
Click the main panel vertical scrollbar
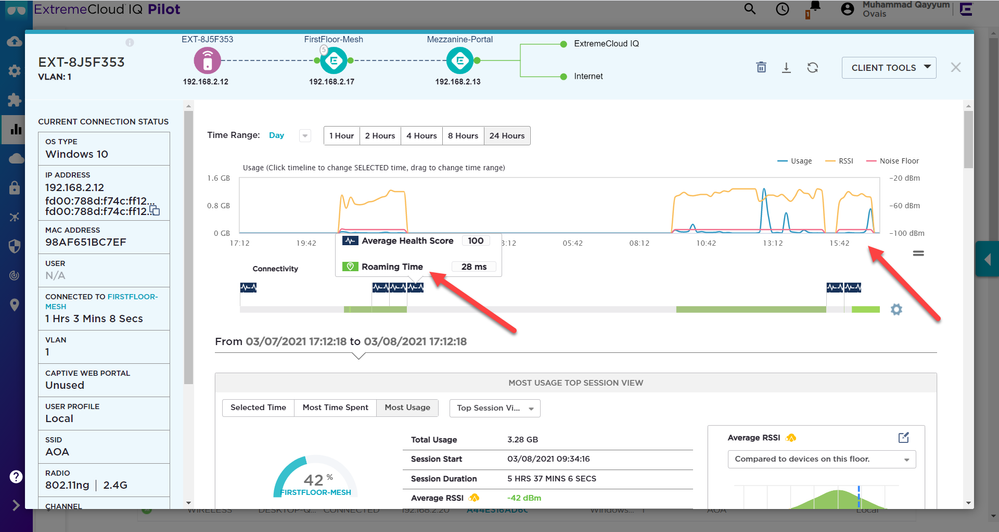[968, 140]
